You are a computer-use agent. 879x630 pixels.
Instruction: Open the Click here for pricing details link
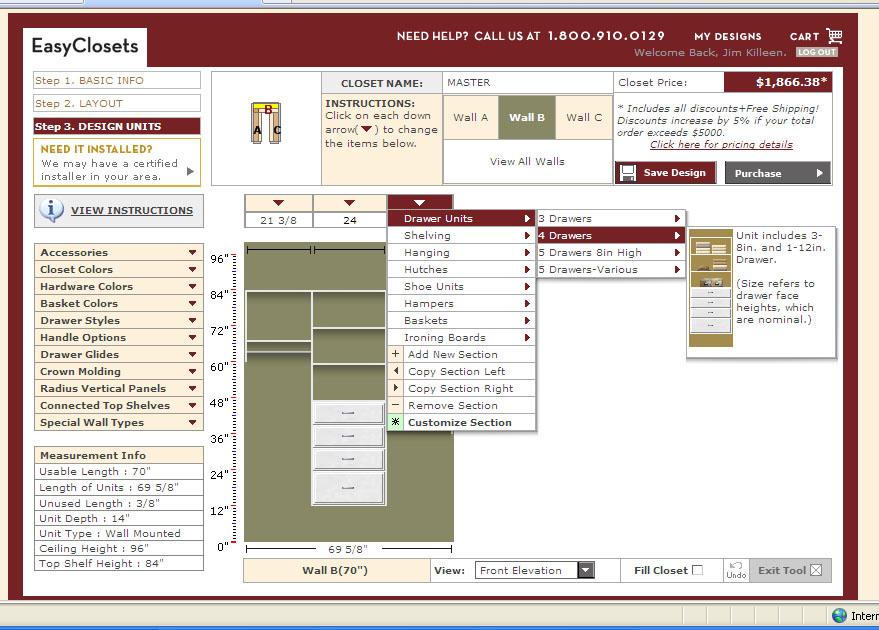[x=721, y=145]
